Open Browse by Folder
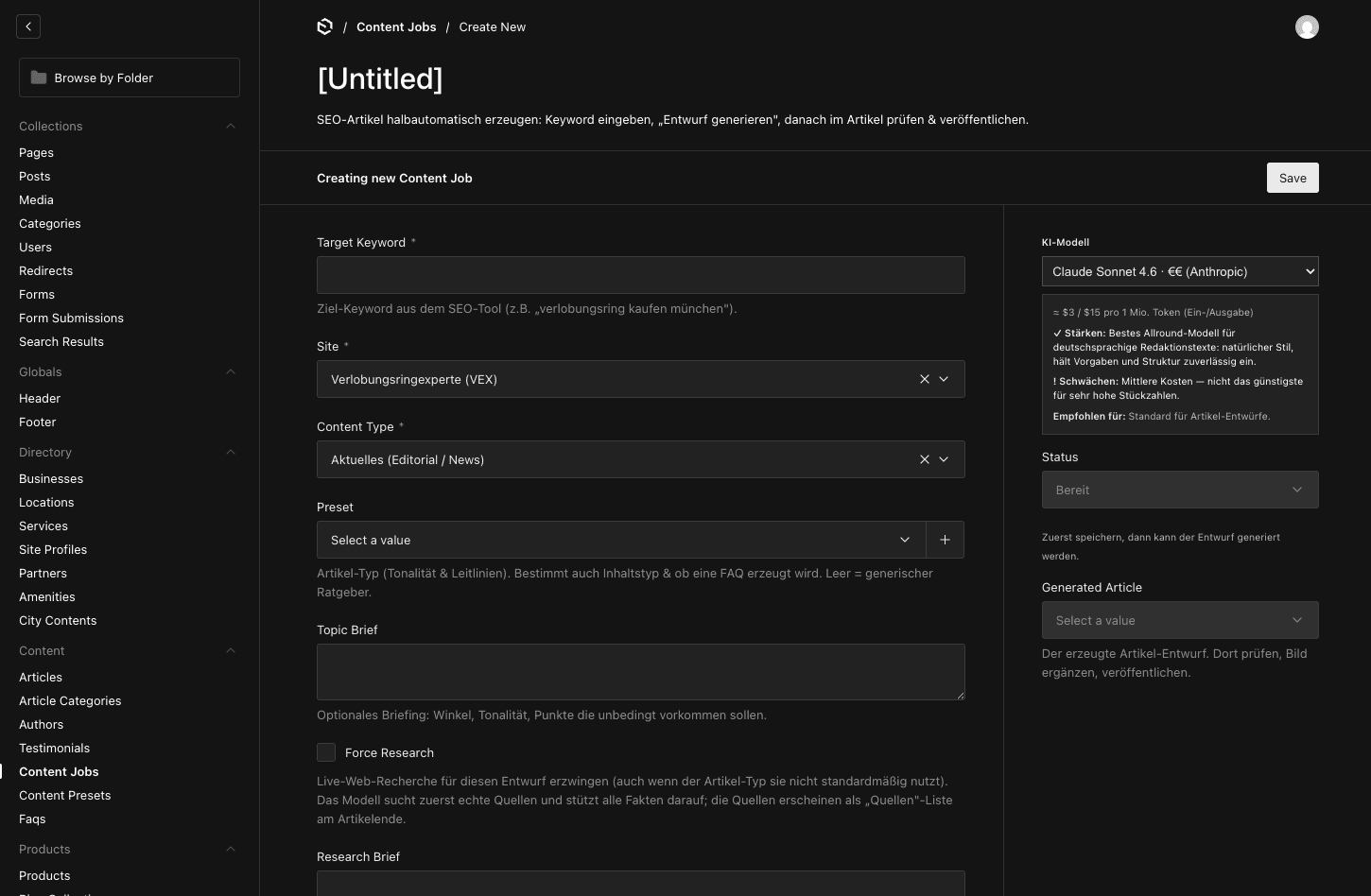This screenshot has width=1371, height=896. (x=130, y=78)
